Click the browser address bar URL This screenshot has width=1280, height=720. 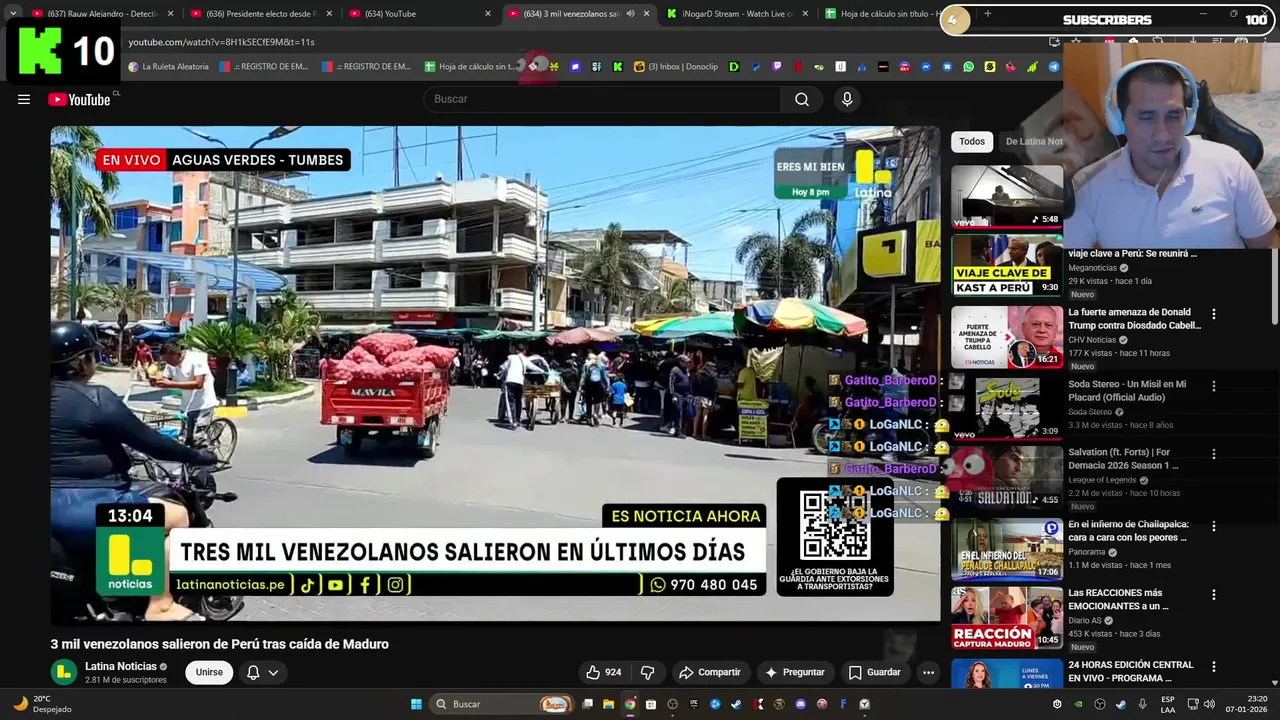221,42
